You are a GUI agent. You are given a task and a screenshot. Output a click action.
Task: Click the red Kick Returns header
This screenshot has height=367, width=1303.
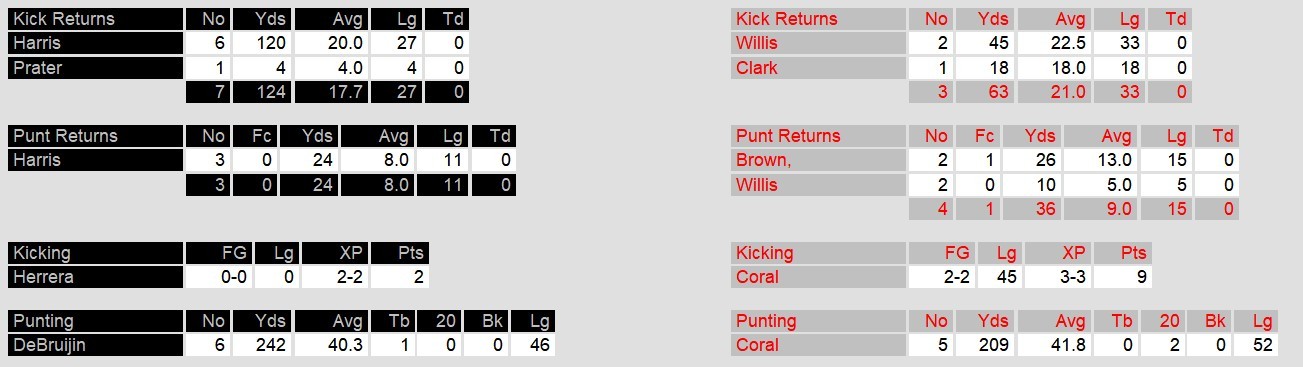pyautogui.click(x=818, y=19)
